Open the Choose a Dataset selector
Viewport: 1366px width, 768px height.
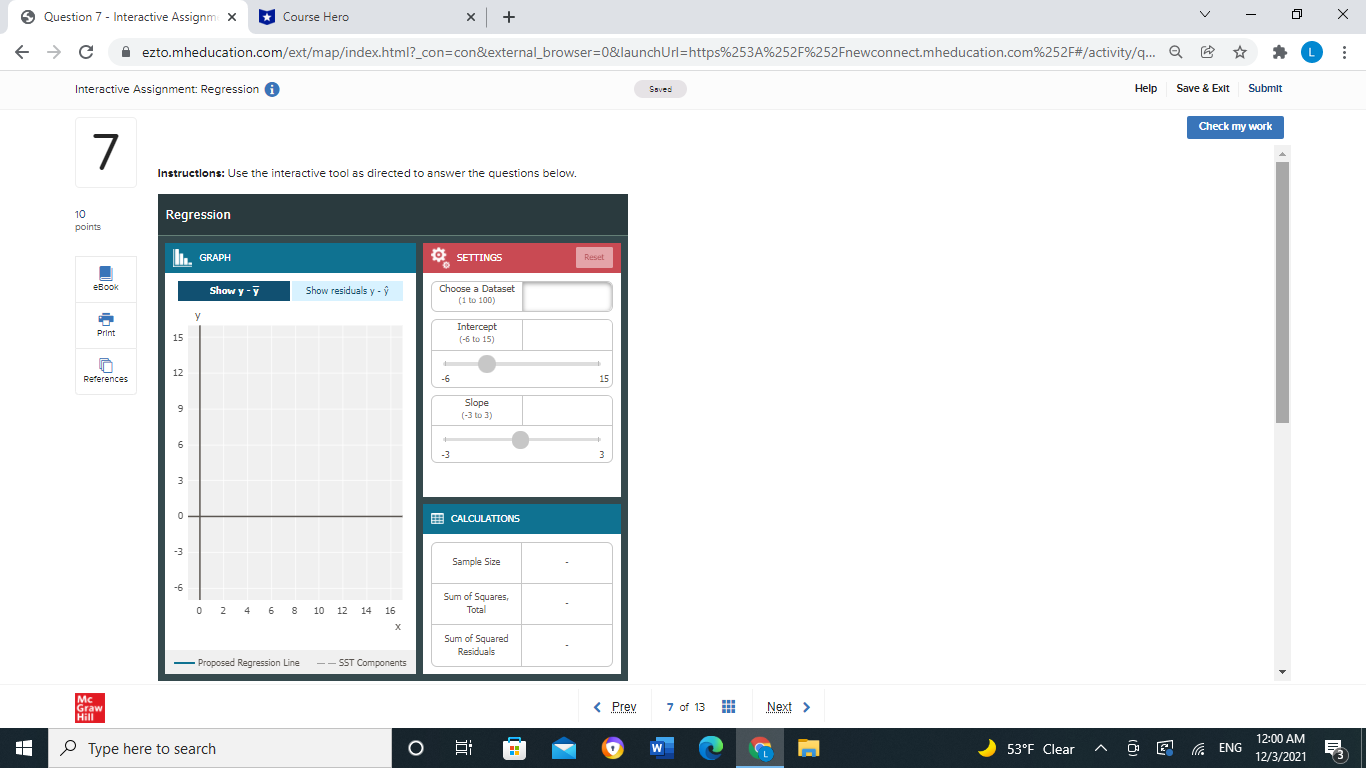(567, 296)
